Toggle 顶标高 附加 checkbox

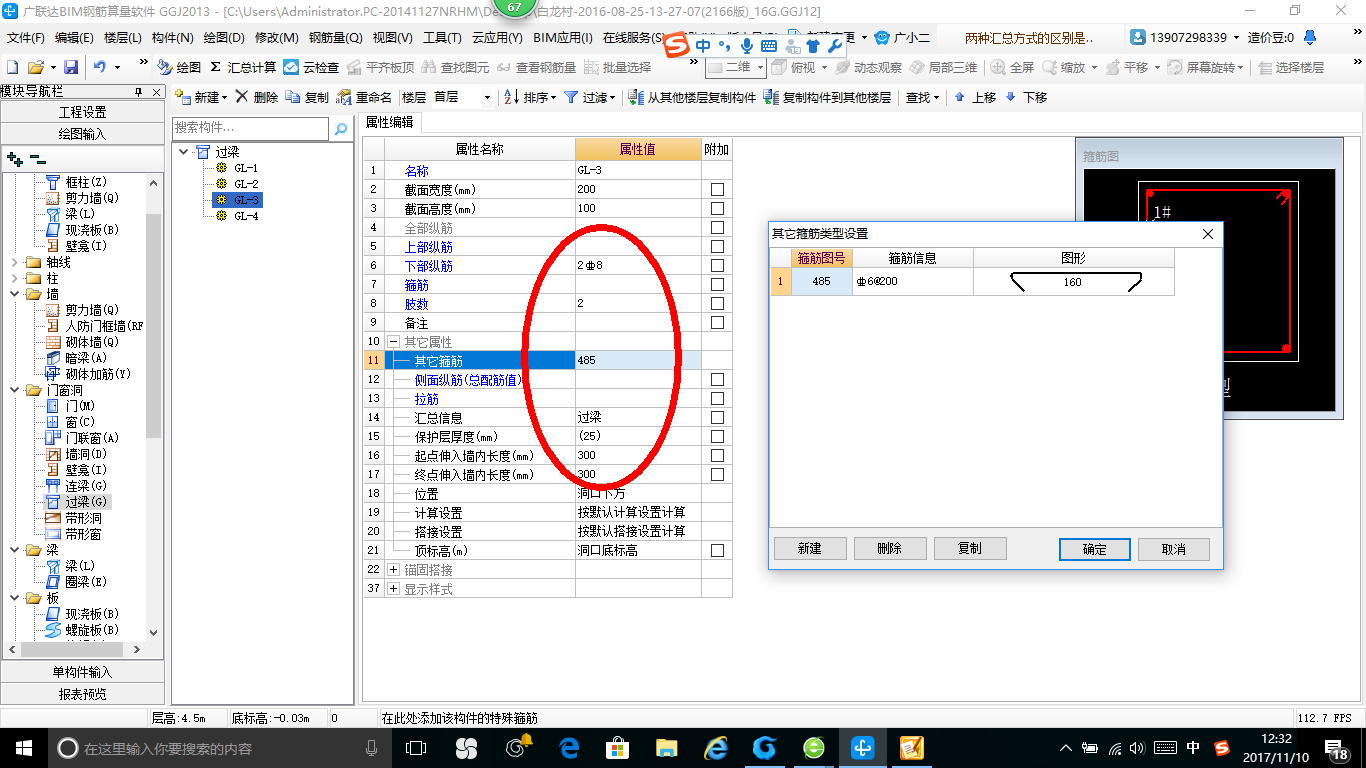click(x=717, y=550)
